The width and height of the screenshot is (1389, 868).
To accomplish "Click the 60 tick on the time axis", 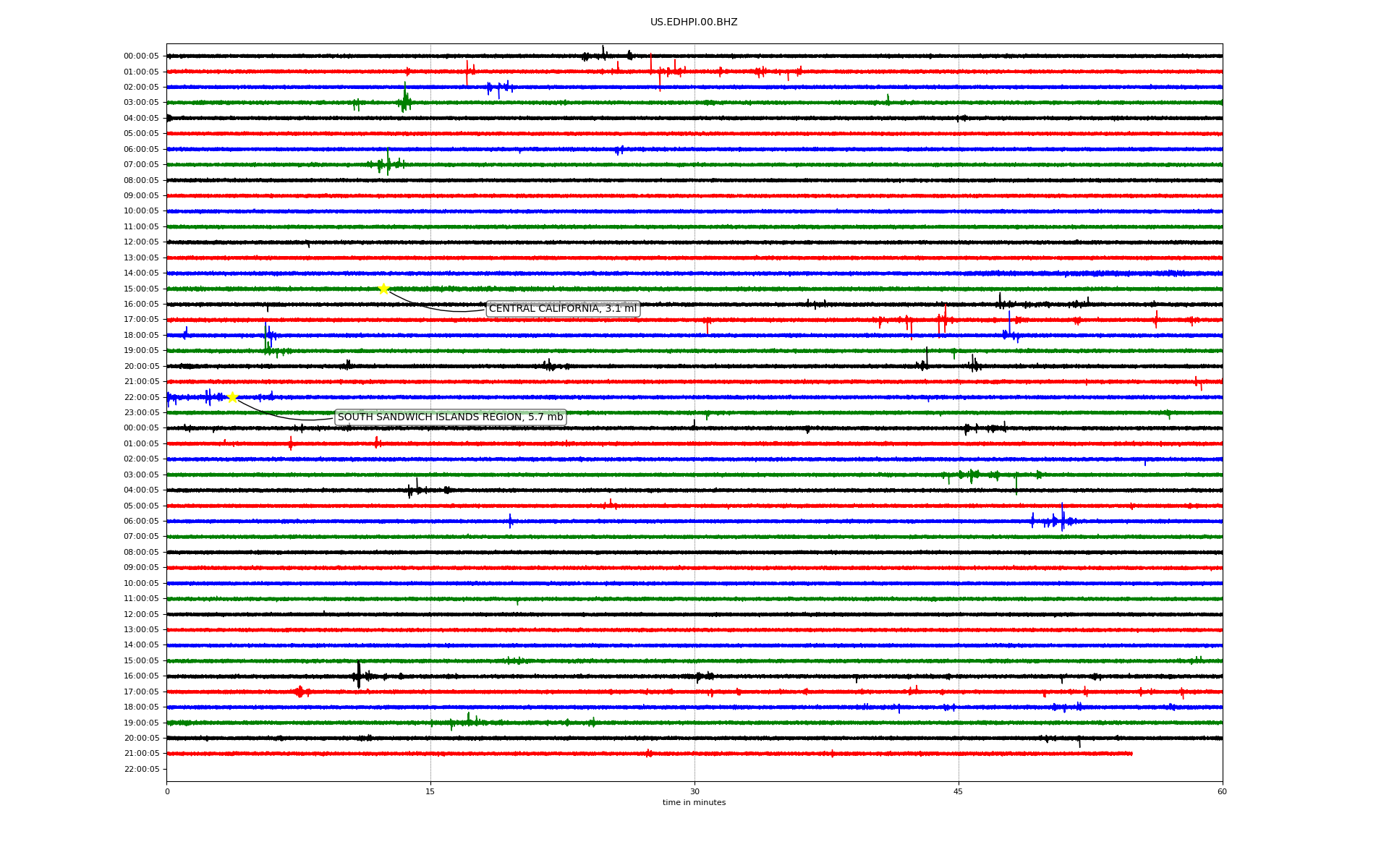I will click(x=1222, y=791).
